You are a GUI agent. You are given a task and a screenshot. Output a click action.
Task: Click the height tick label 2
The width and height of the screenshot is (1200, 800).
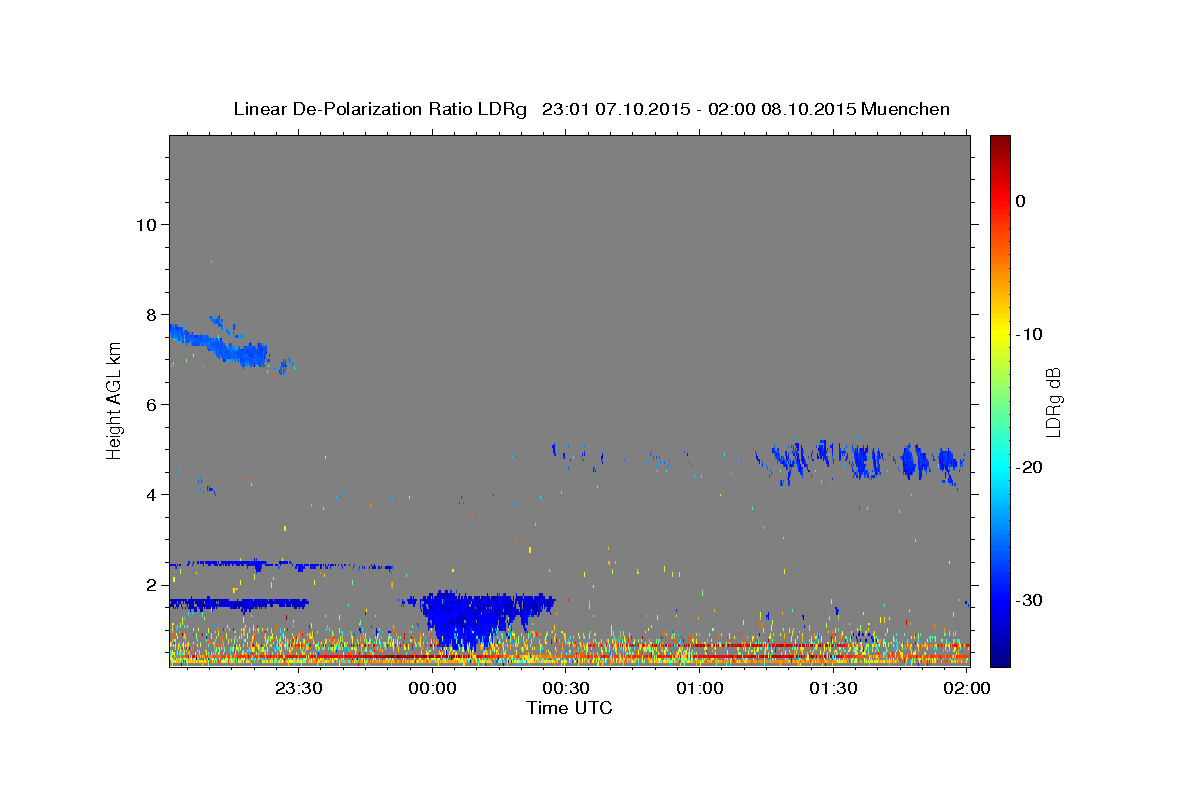(151, 584)
